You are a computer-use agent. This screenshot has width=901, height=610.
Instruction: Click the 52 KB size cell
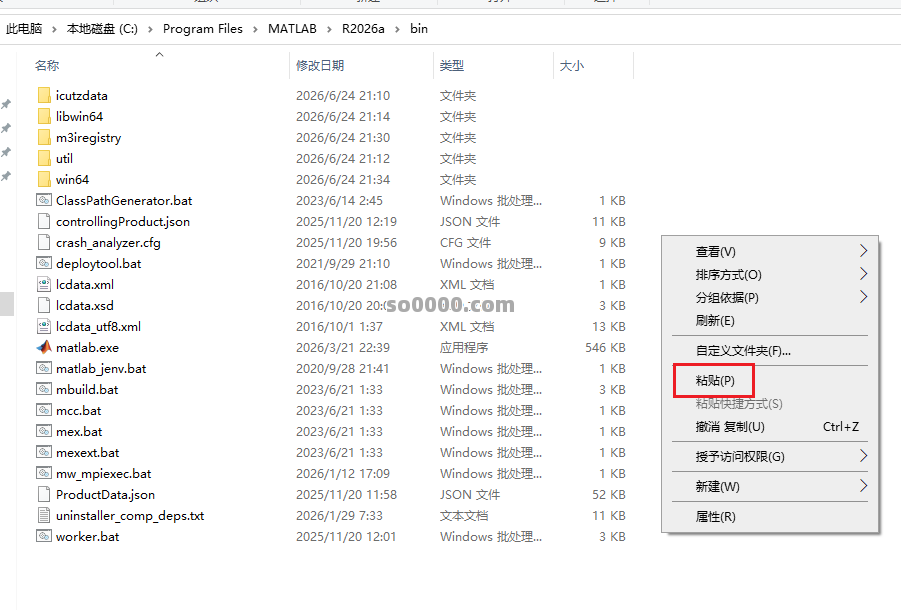609,495
